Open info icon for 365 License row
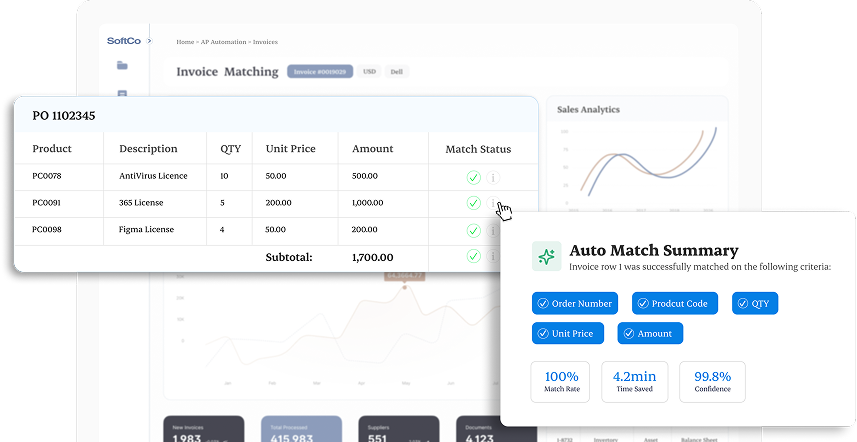This screenshot has width=857, height=442. click(x=493, y=204)
